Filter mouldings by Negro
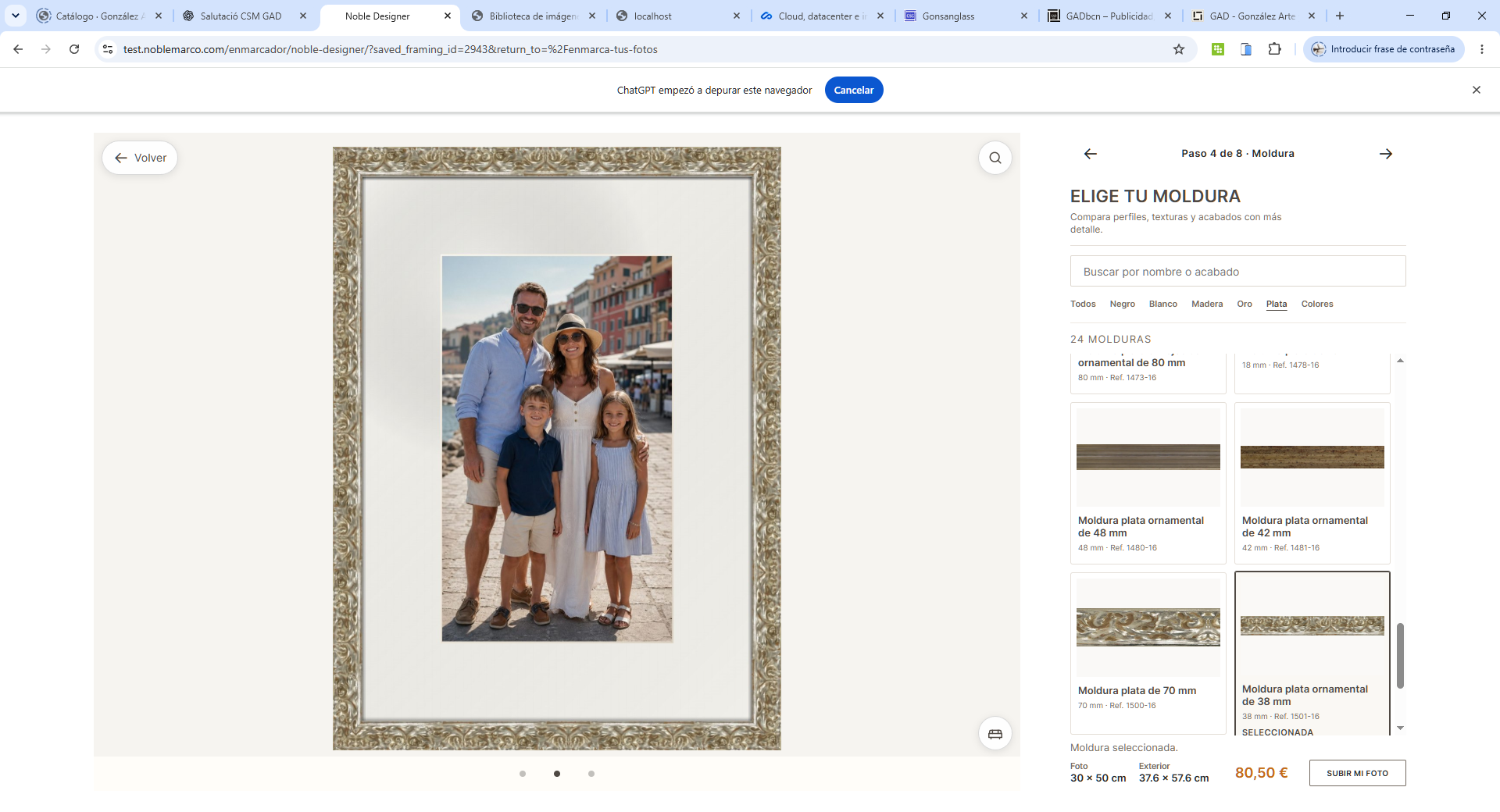The width and height of the screenshot is (1500, 812). (x=1122, y=304)
